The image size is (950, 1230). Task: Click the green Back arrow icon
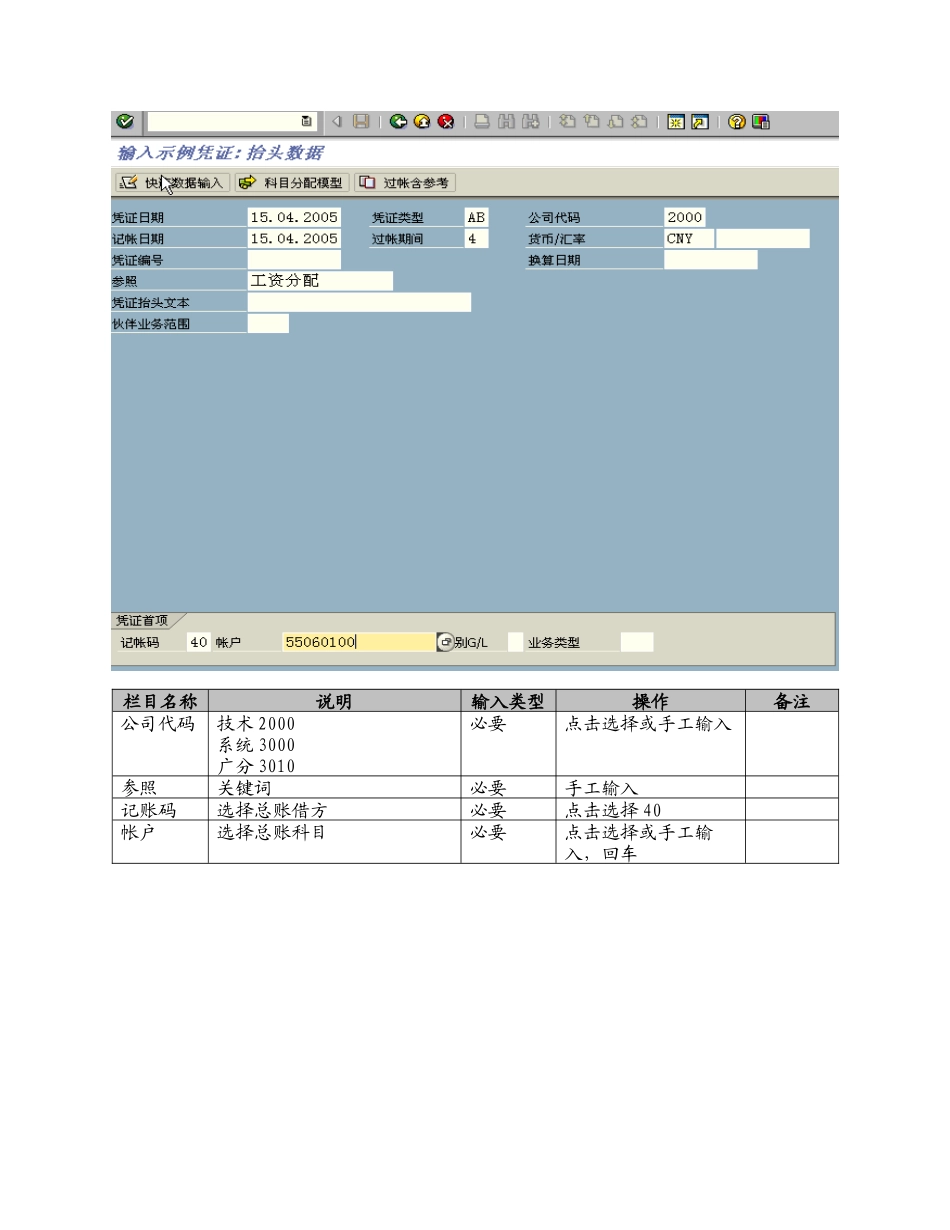398,122
